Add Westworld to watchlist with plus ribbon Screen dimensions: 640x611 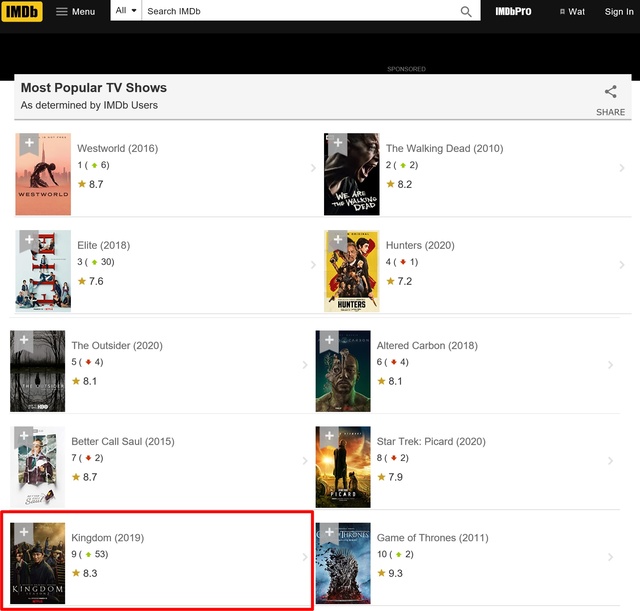[x=29, y=143]
